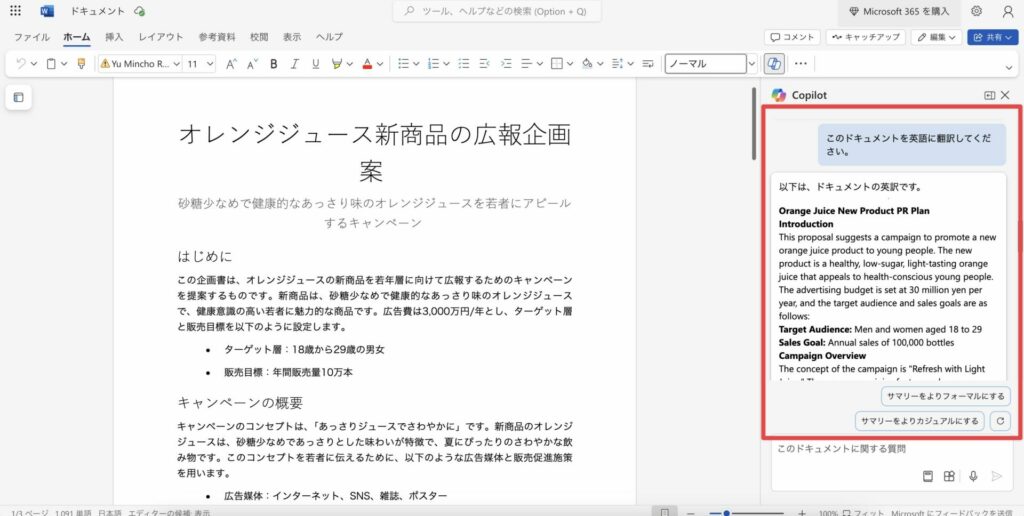1024x516 pixels.
Task: Switch to the レイアウト tab
Action: coord(160,37)
